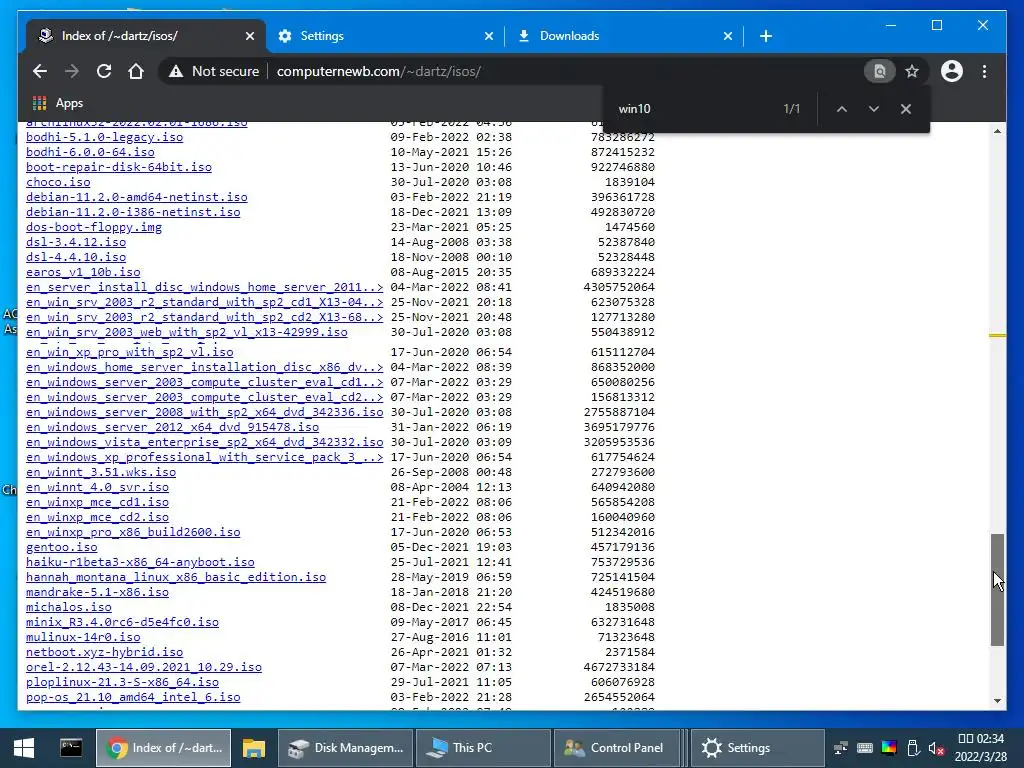
Task: Click the USB safely remove tray icon
Action: pyautogui.click(x=913, y=748)
